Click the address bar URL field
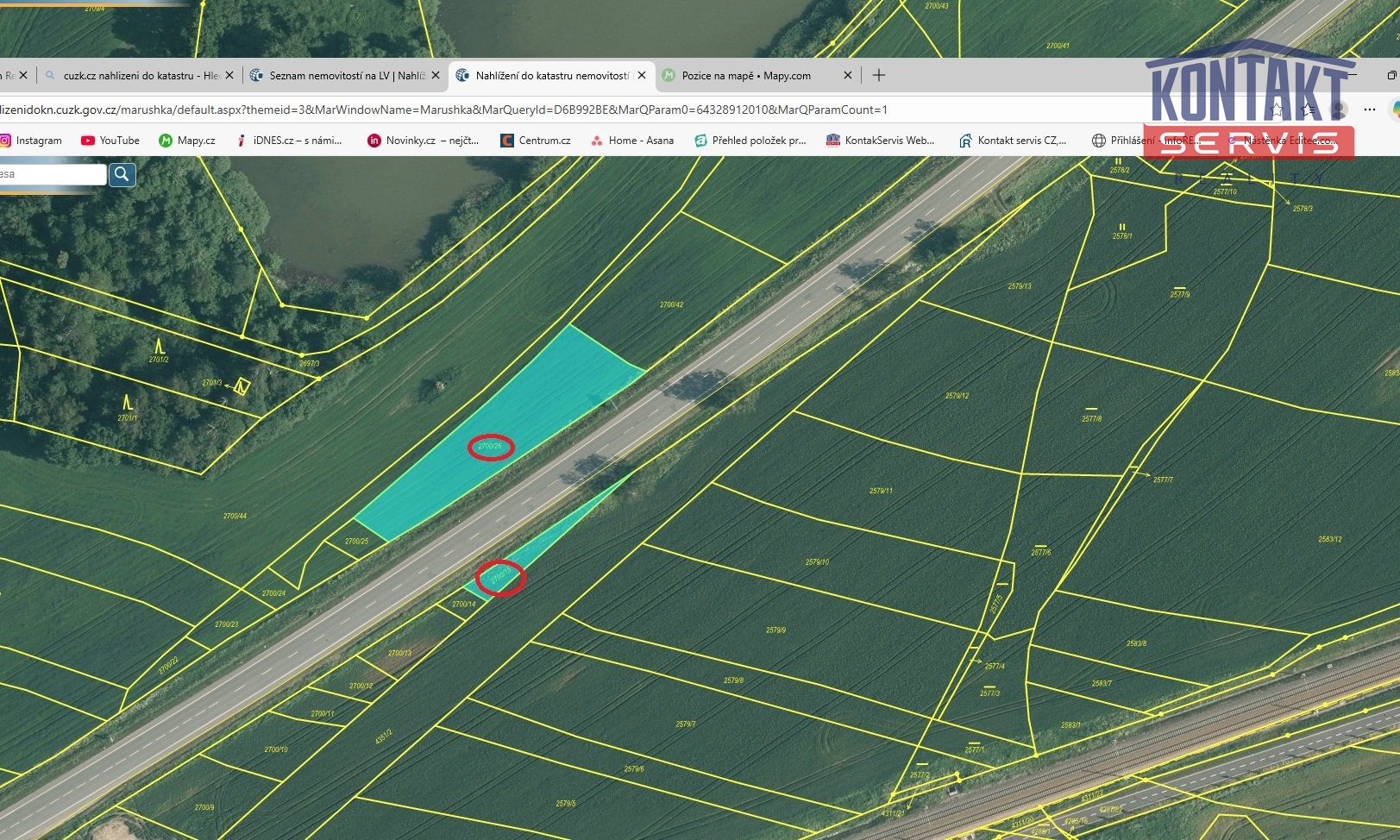 click(518, 110)
